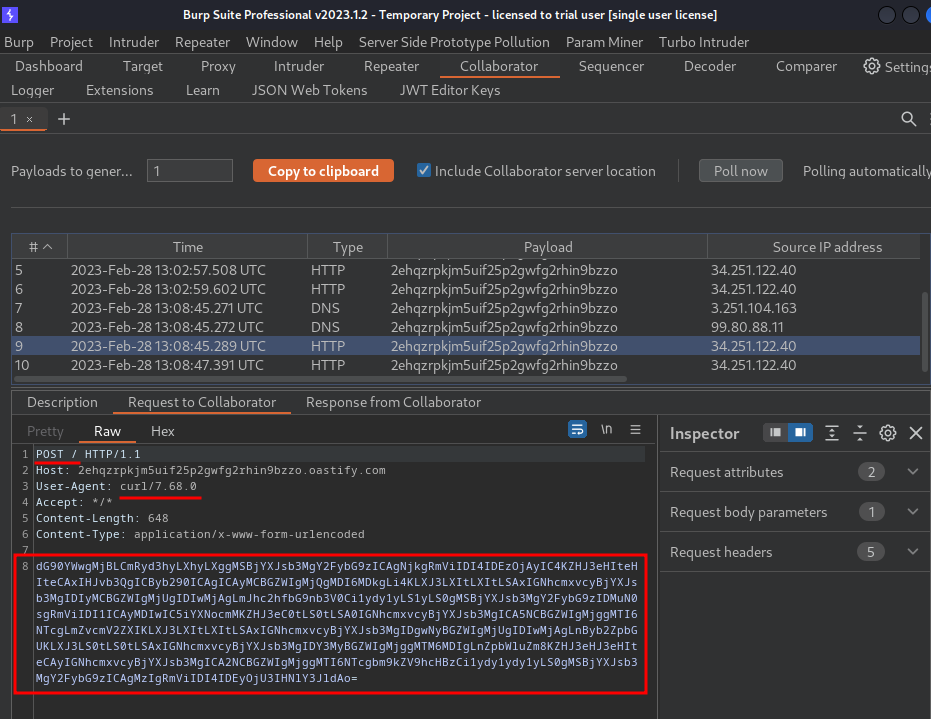Open the Description tab
931x719 pixels.
click(x=62, y=402)
